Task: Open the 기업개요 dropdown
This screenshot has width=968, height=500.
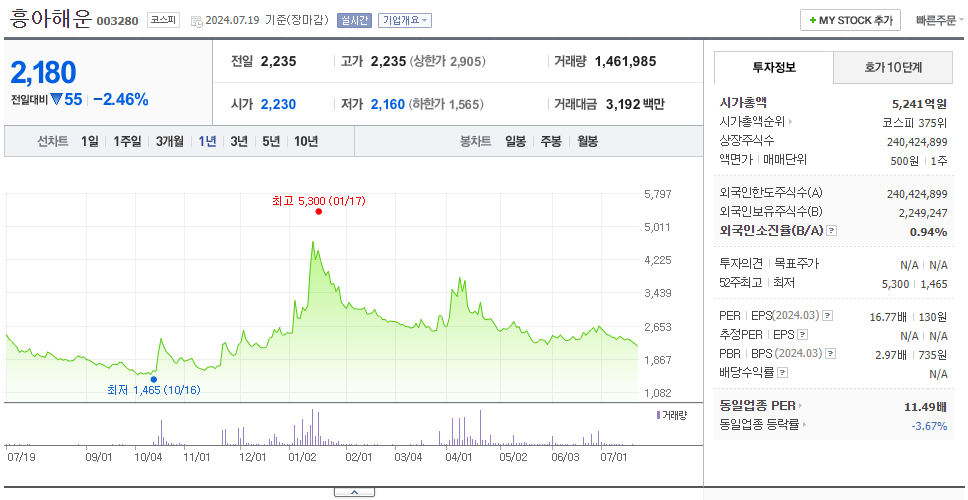Action: coord(405,20)
